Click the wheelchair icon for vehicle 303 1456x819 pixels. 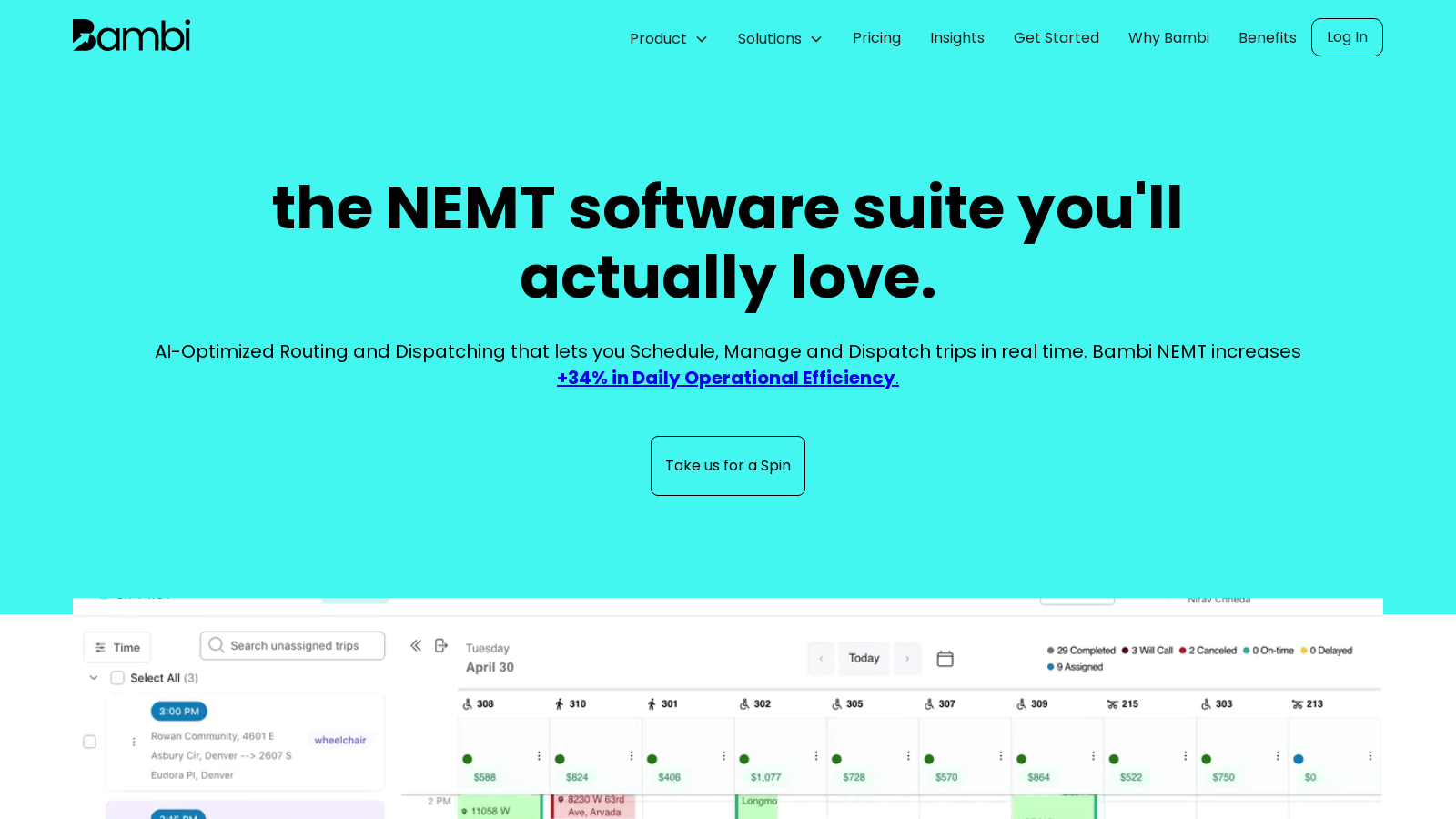click(x=1206, y=704)
